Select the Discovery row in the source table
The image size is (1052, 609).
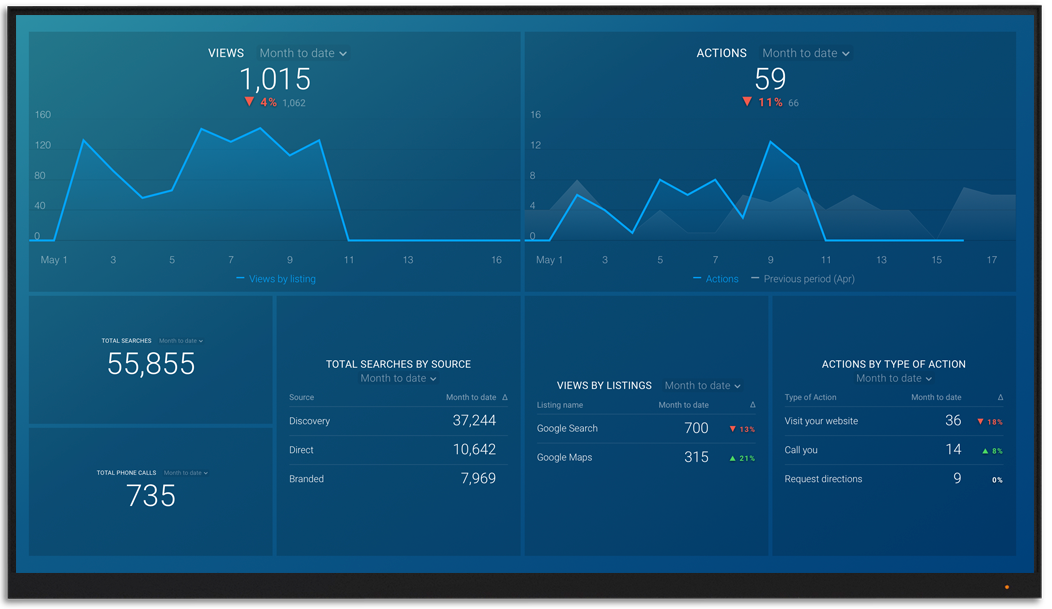(x=398, y=421)
